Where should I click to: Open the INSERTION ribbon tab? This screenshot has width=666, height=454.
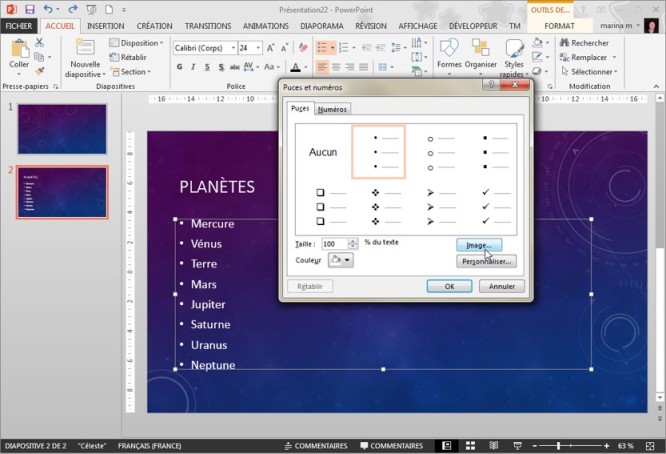[x=105, y=25]
